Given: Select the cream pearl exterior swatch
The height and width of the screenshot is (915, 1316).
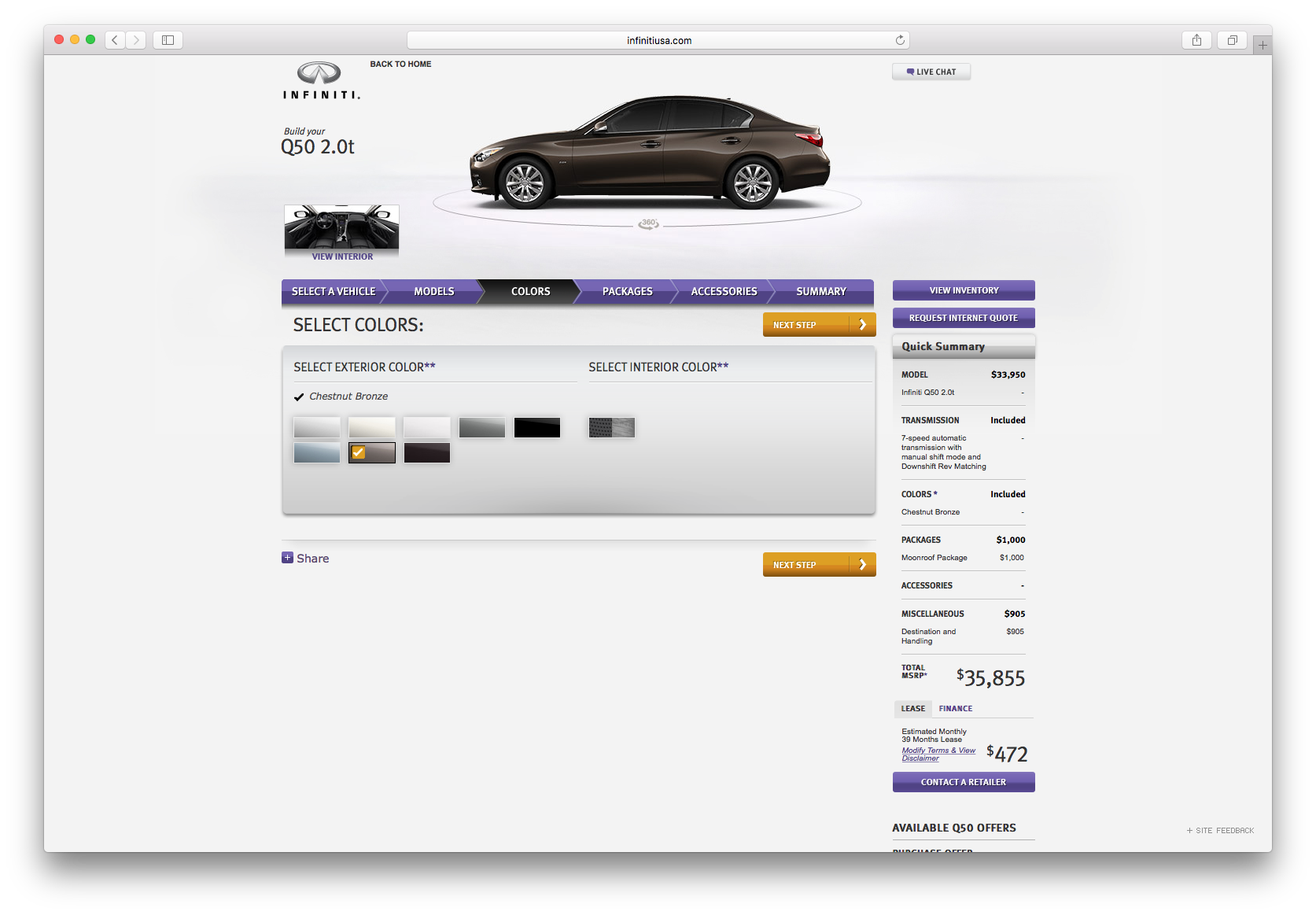Looking at the screenshot, I should click(372, 427).
